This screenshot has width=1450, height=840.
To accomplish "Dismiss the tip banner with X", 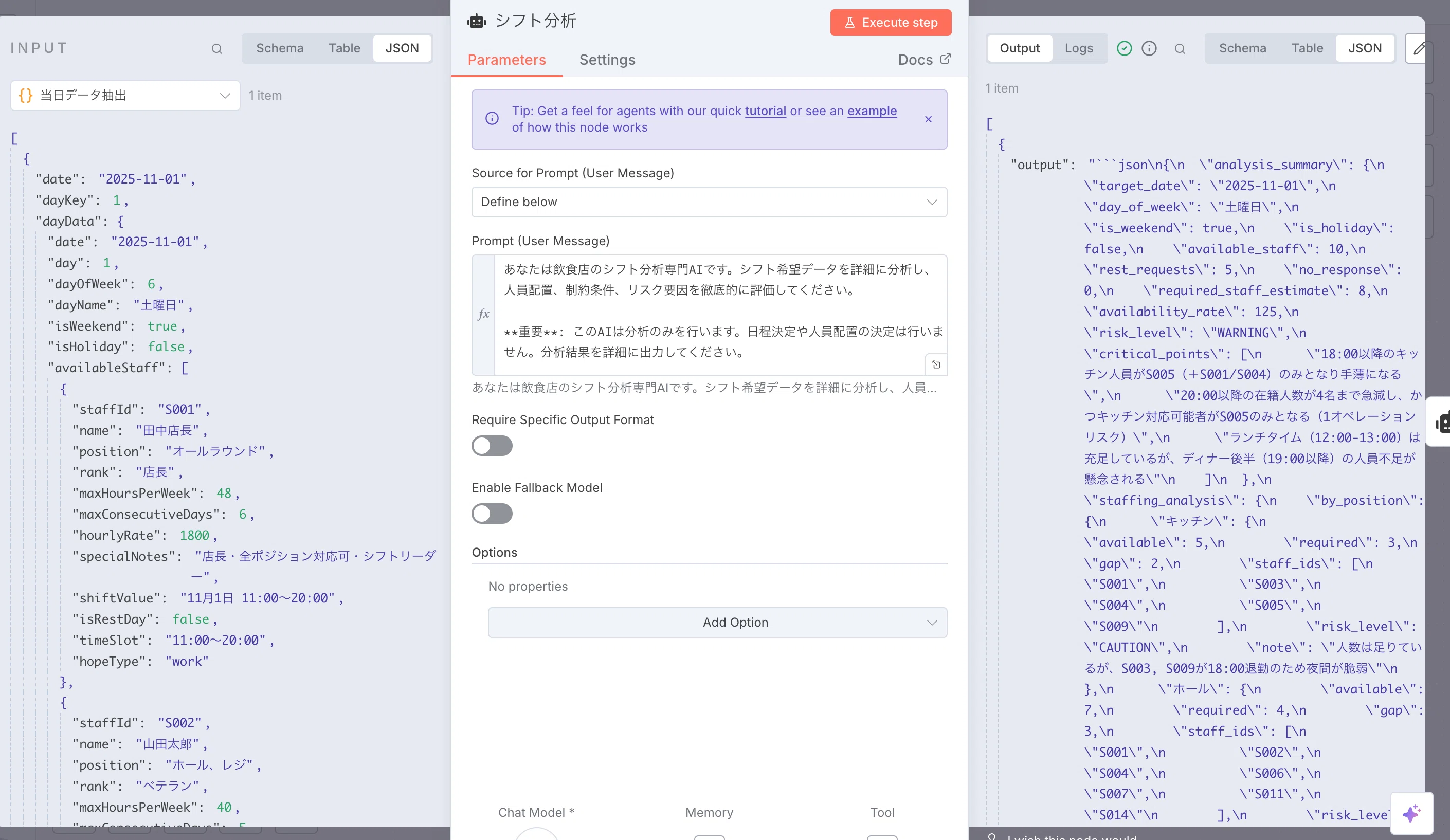I will tap(928, 119).
